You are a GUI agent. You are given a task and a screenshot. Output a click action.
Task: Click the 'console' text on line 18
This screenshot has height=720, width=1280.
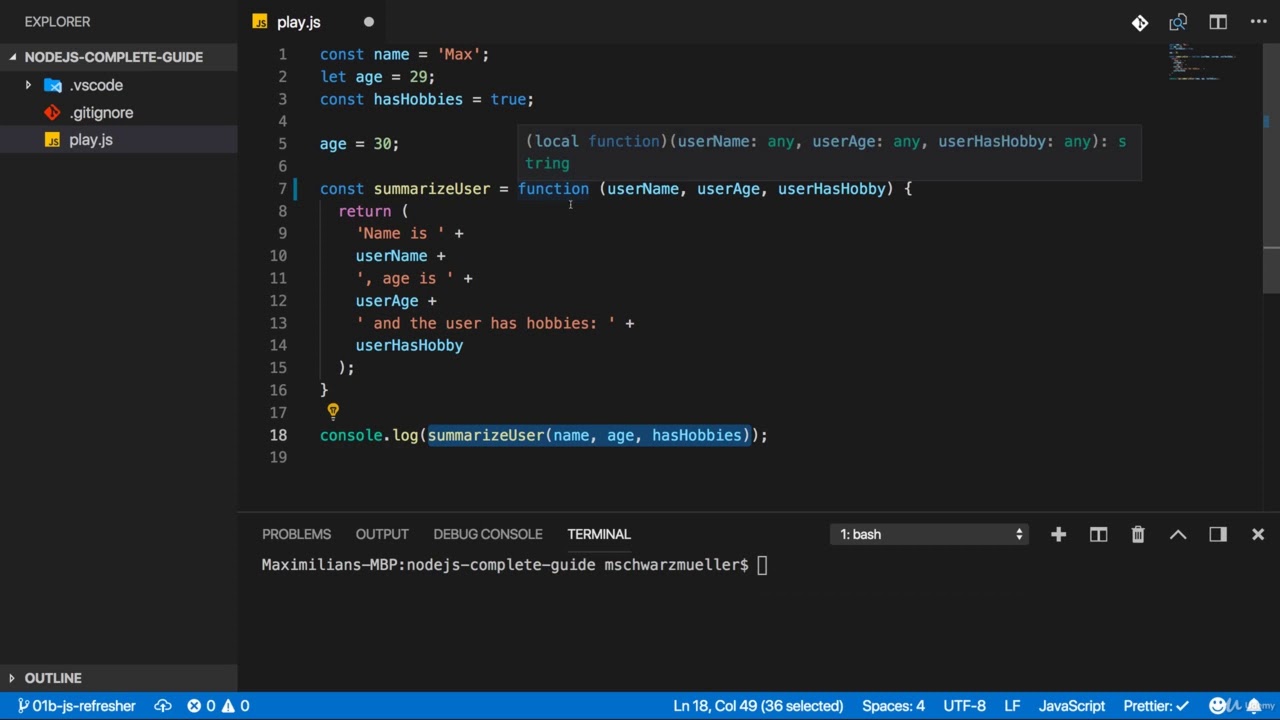(x=351, y=435)
